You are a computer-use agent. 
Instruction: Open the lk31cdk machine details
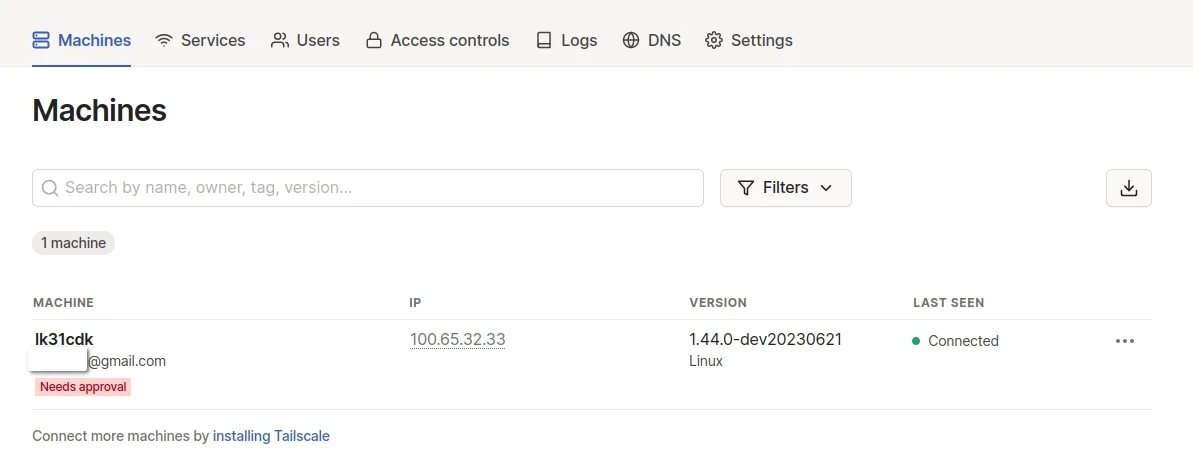[64, 339]
